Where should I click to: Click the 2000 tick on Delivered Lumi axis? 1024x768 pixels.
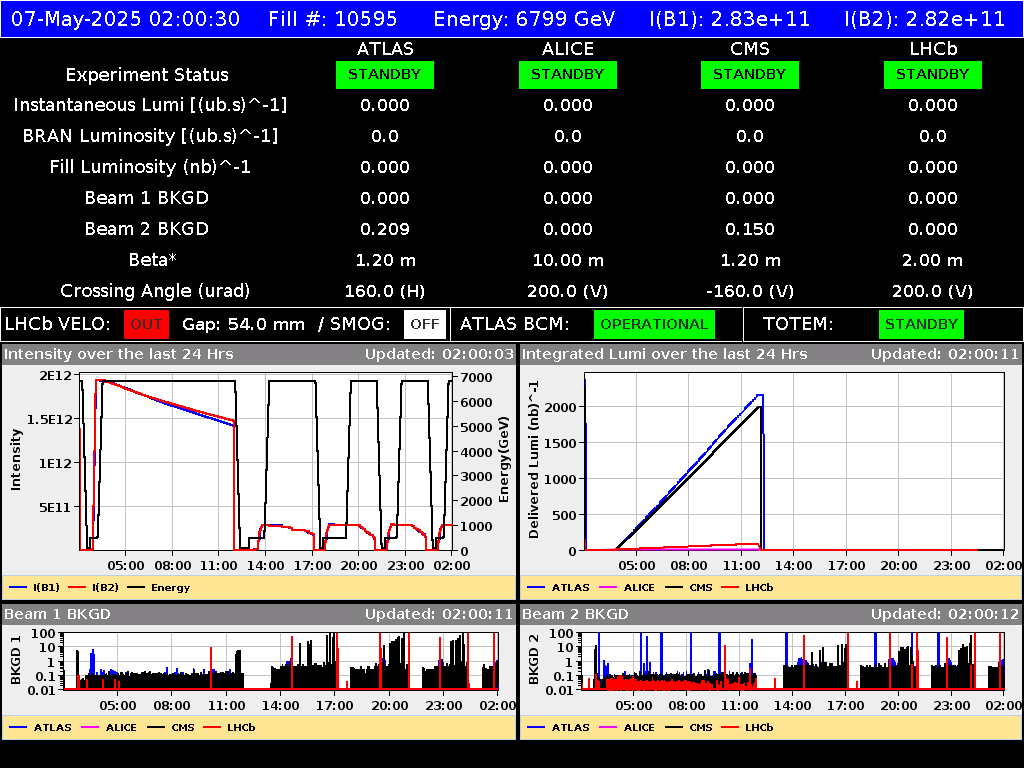coord(561,408)
